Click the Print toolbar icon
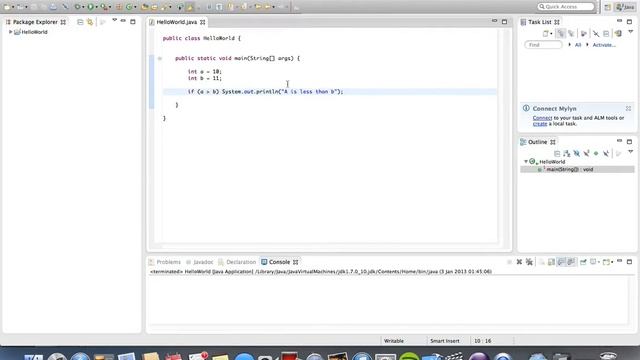This screenshot has width=640, height=360. 53,7
